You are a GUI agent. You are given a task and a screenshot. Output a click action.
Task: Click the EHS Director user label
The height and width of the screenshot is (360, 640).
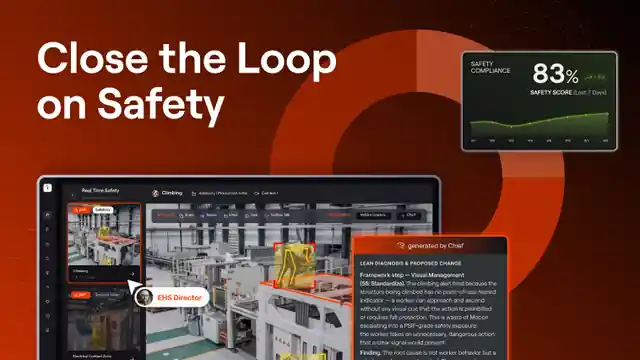(172, 297)
